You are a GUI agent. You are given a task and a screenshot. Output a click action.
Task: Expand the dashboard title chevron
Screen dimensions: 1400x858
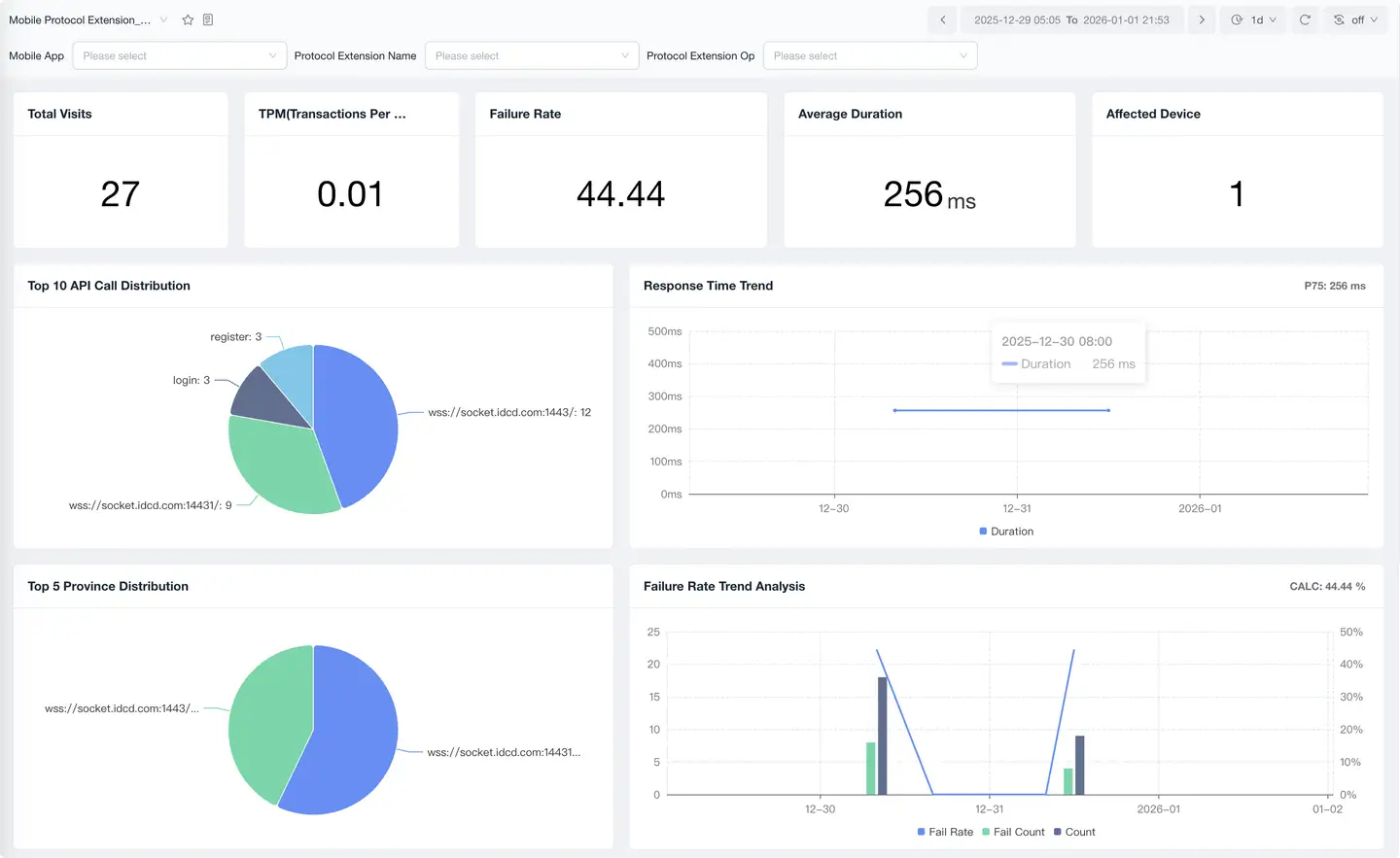[162, 19]
